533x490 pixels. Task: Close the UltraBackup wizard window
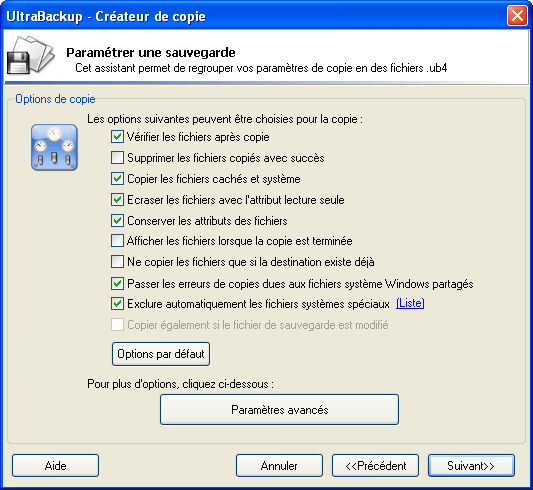pos(517,16)
